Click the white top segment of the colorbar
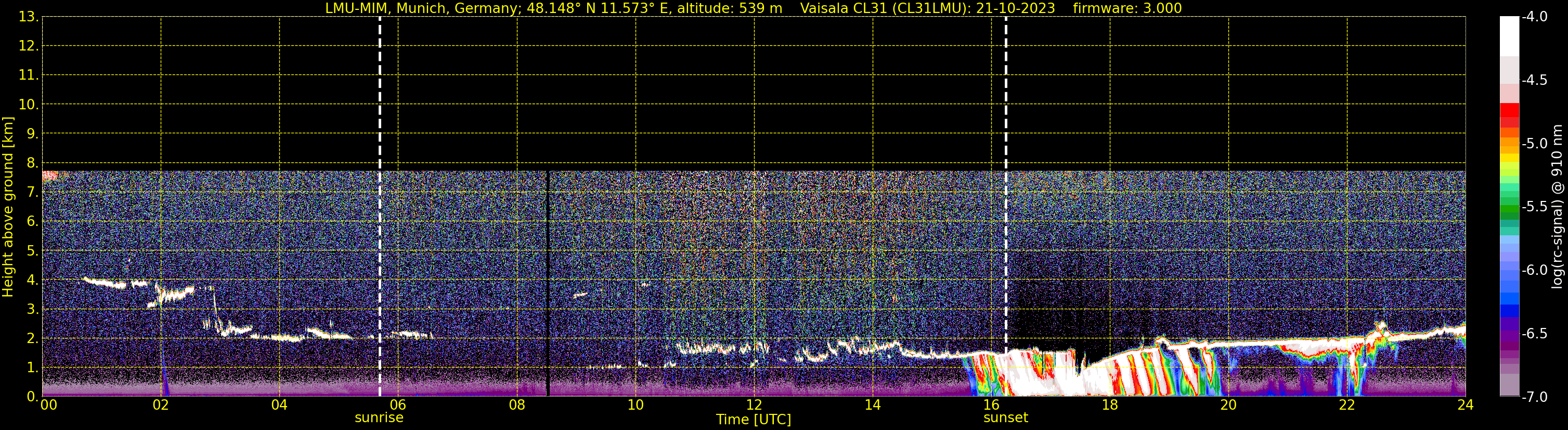The width and height of the screenshot is (1568, 430). click(1510, 36)
